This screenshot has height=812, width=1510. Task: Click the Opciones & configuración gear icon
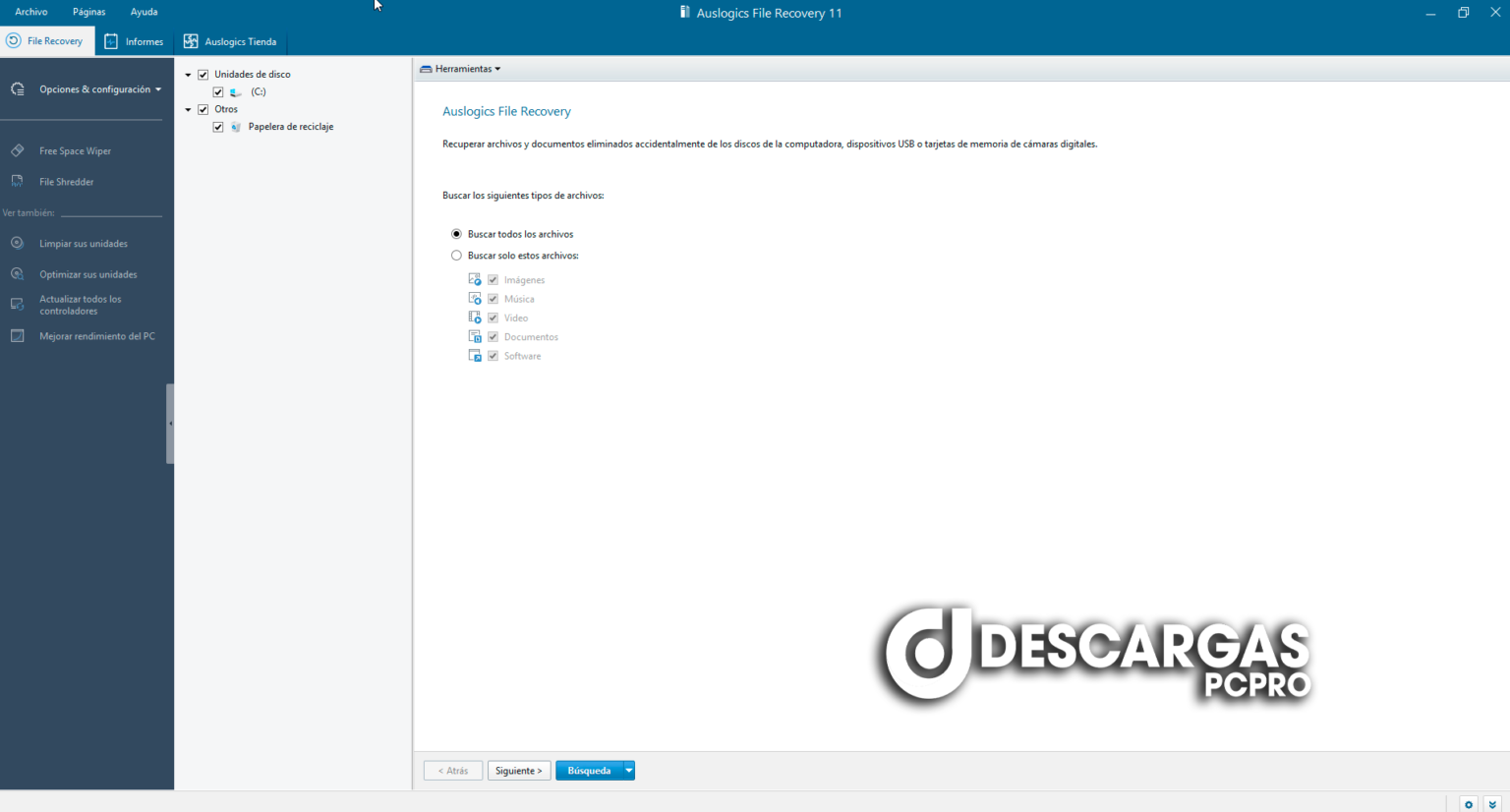[18, 89]
